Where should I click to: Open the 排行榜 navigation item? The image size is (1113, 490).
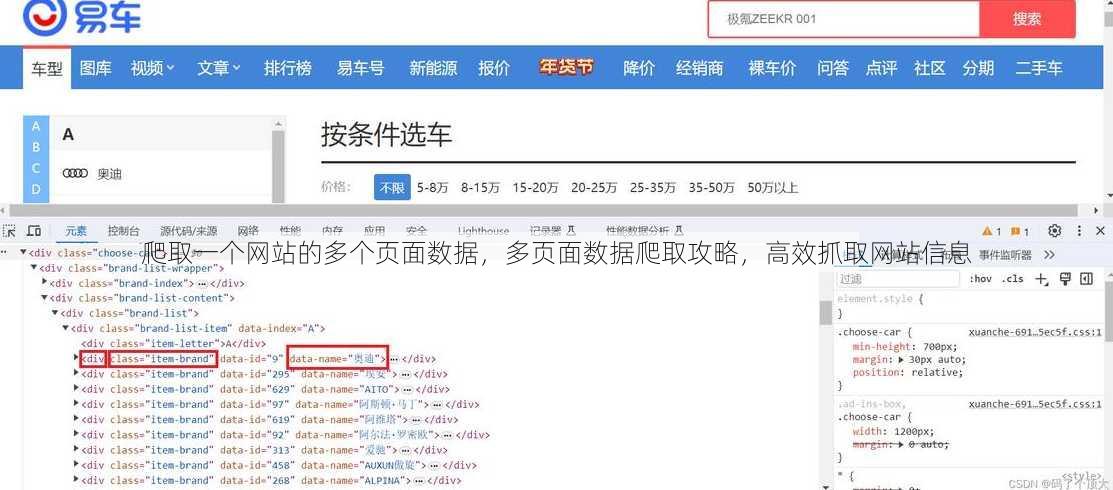(x=287, y=68)
